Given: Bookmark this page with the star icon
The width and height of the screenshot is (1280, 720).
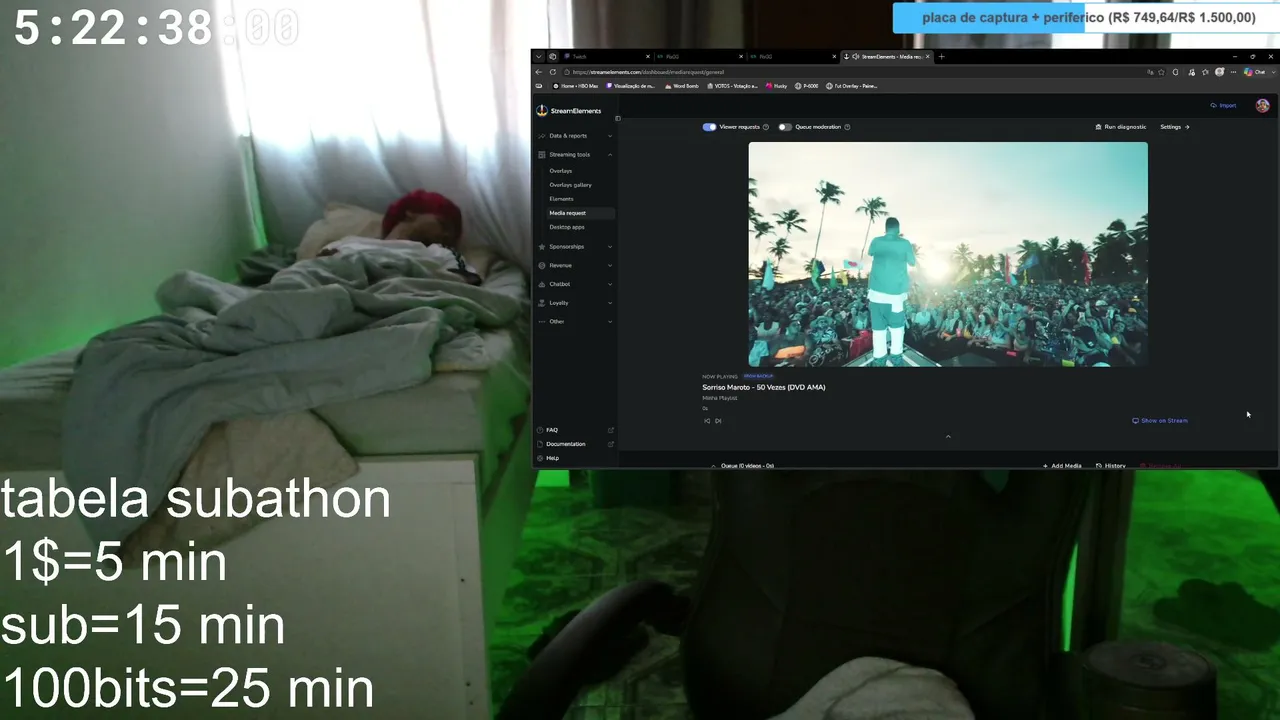Looking at the screenshot, I should coord(1162,72).
